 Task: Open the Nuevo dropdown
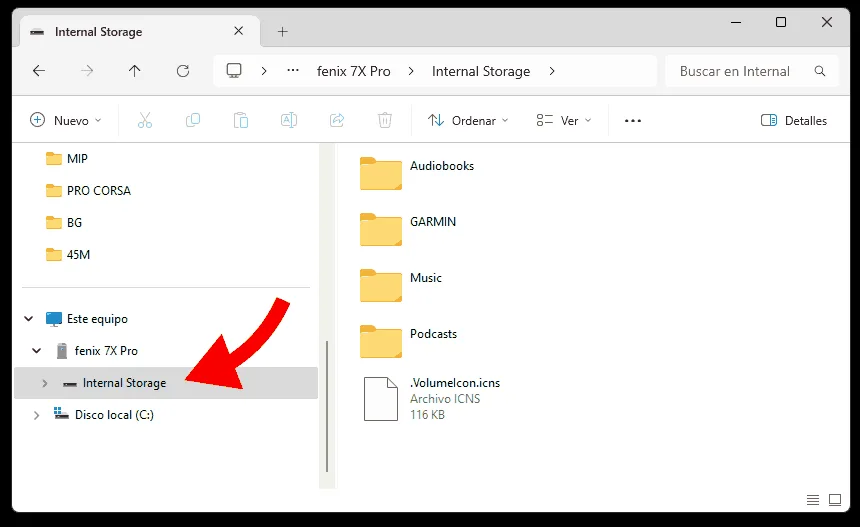tap(66, 121)
